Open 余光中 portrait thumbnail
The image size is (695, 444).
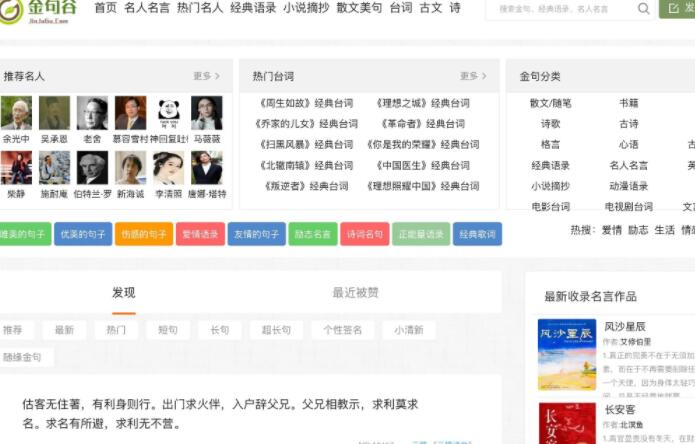click(16, 113)
